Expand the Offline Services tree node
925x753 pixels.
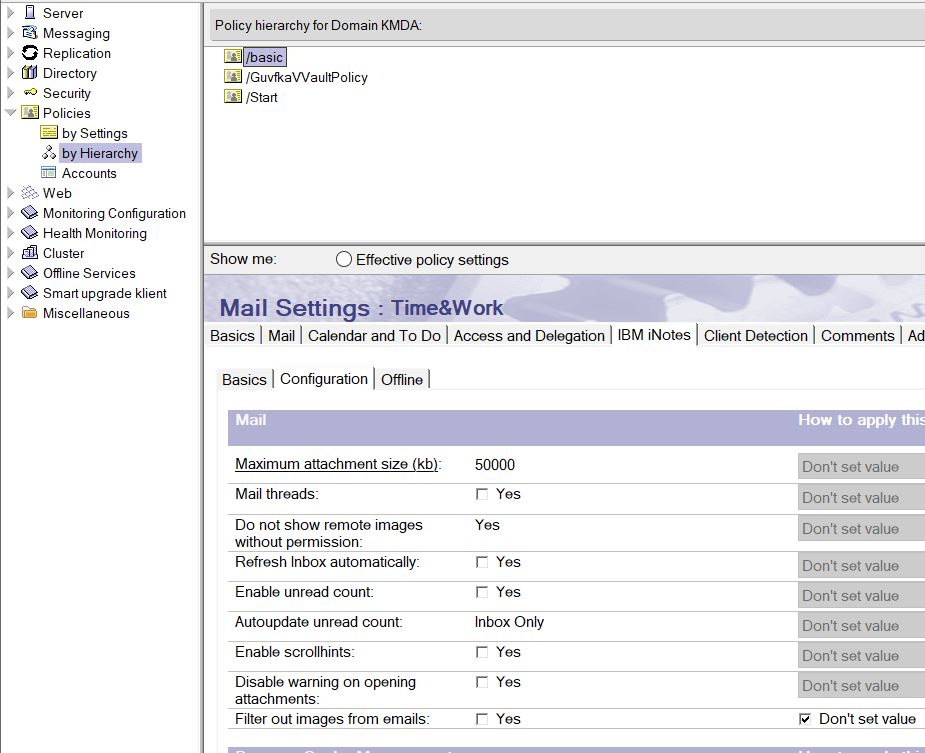(x=11, y=273)
